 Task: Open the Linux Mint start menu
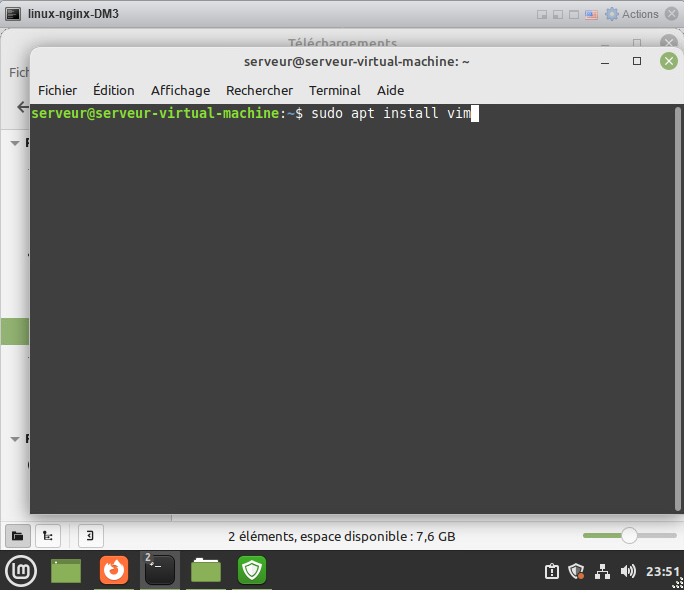[19, 570]
